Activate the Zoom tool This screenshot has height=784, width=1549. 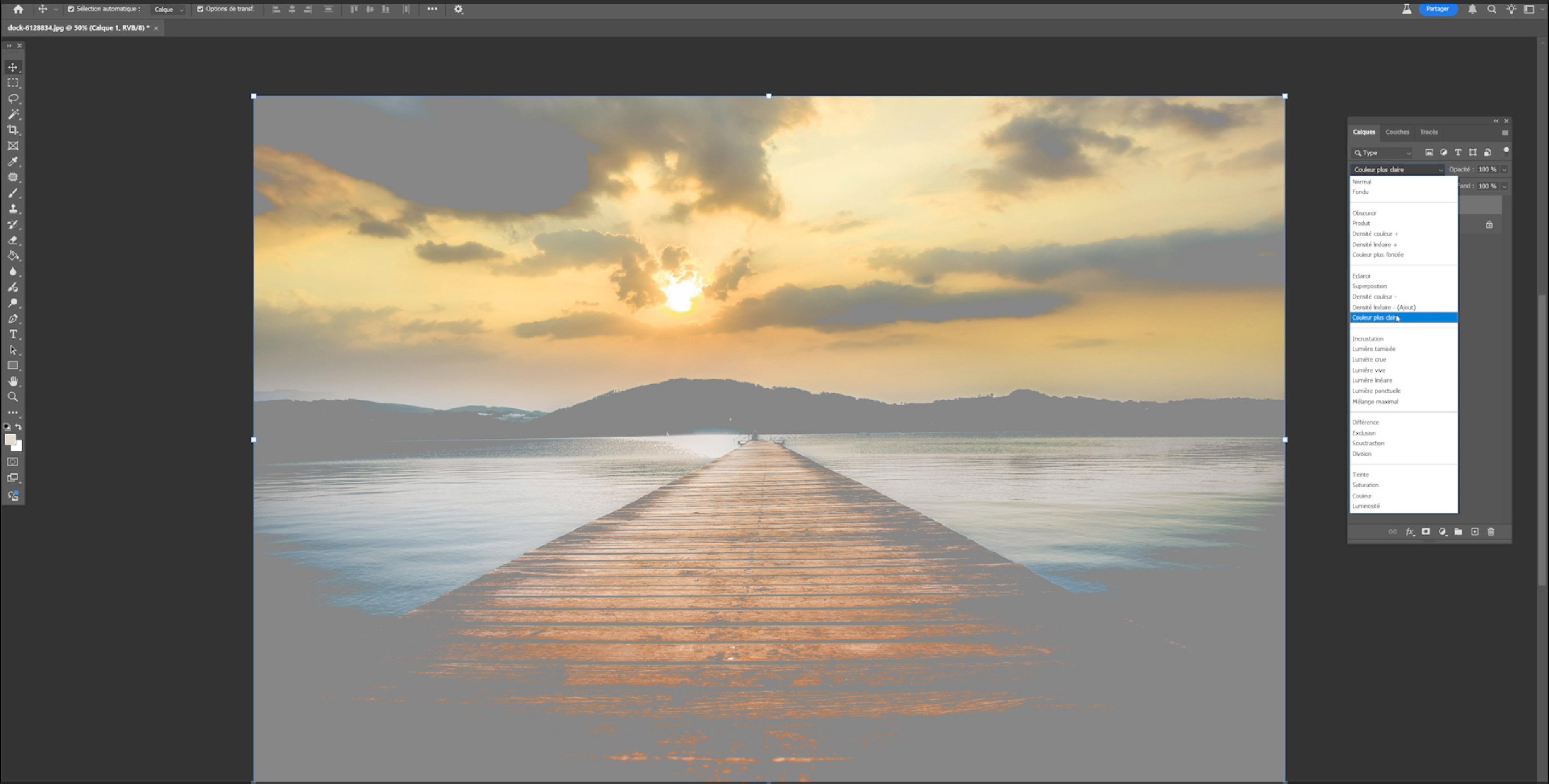(13, 397)
